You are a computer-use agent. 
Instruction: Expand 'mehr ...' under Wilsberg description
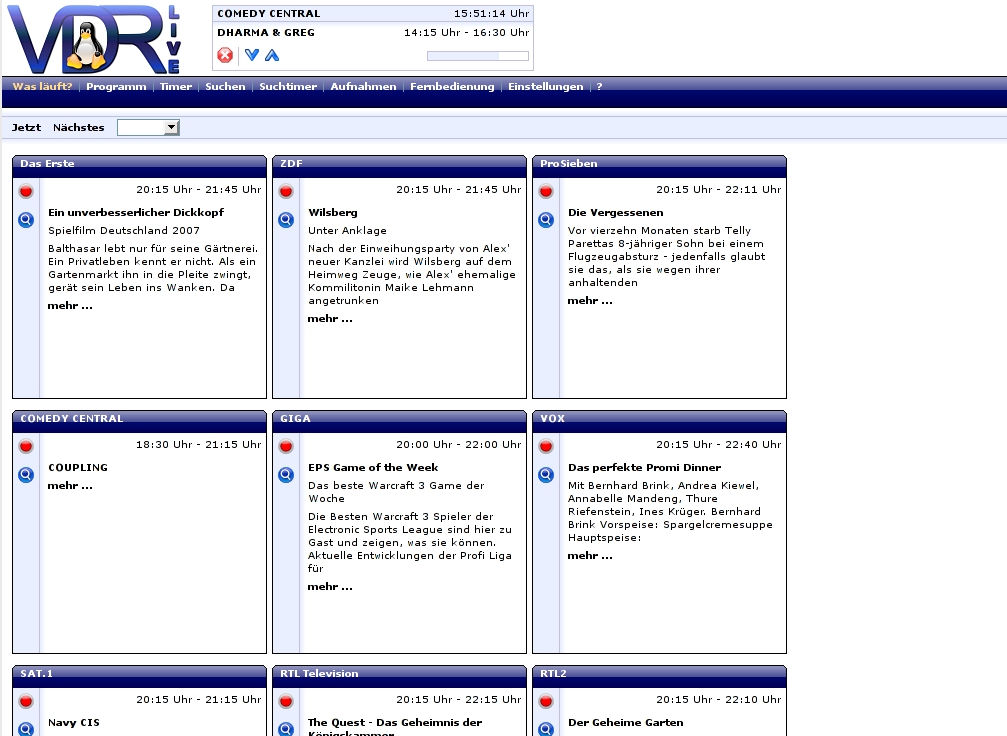tap(330, 319)
